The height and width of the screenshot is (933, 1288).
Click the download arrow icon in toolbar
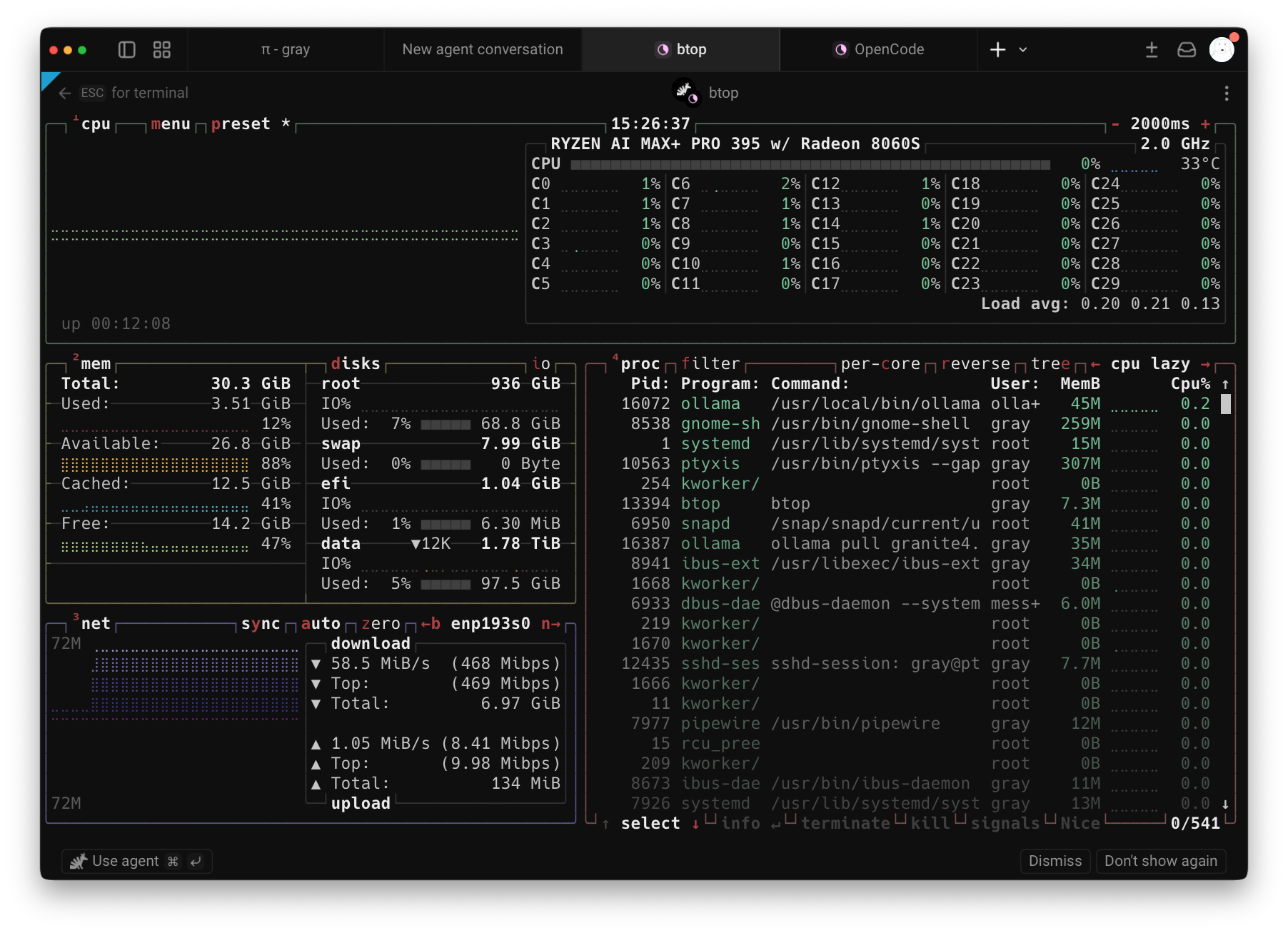1152,49
